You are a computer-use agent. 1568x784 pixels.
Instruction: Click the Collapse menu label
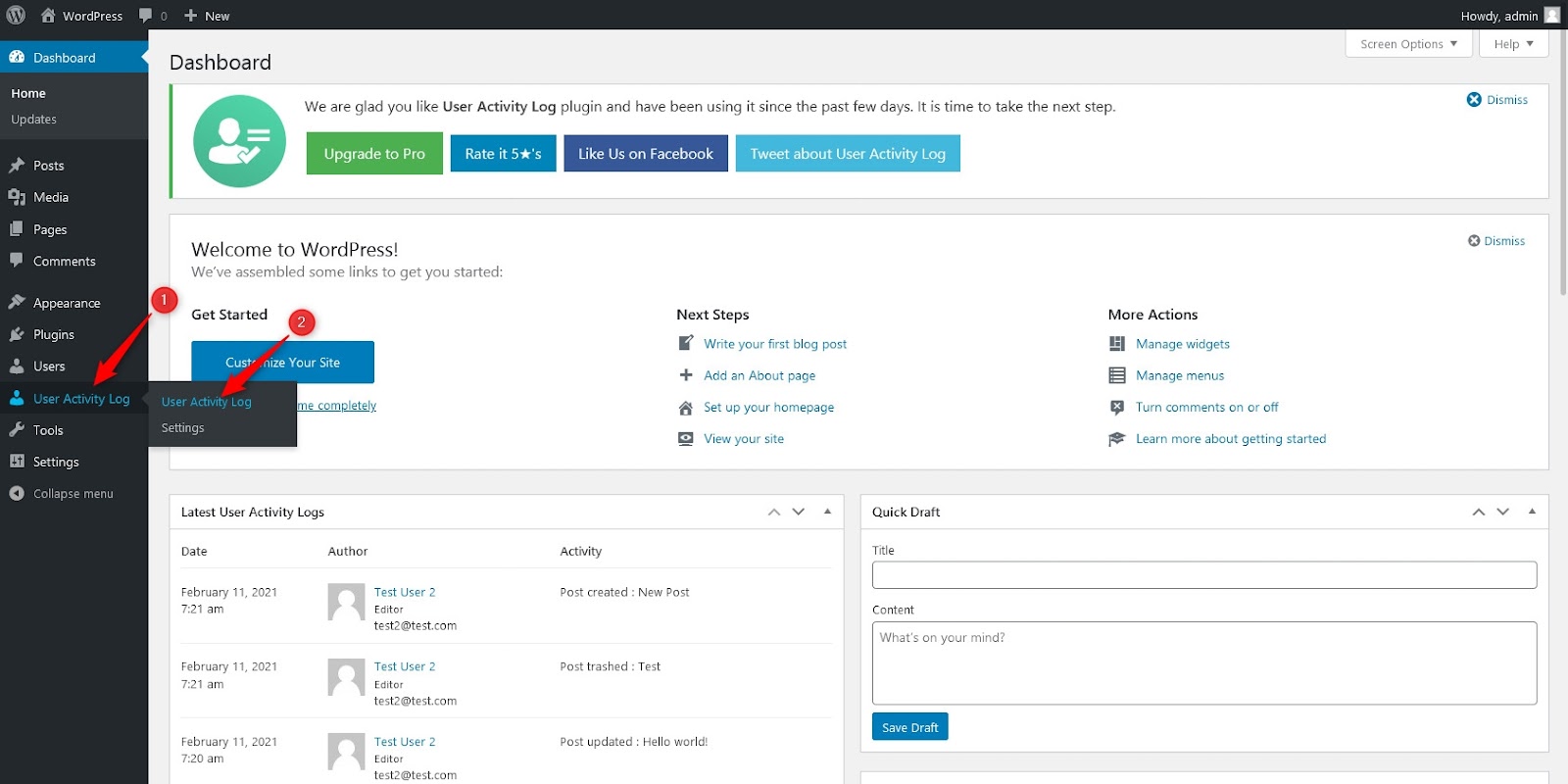coord(73,494)
